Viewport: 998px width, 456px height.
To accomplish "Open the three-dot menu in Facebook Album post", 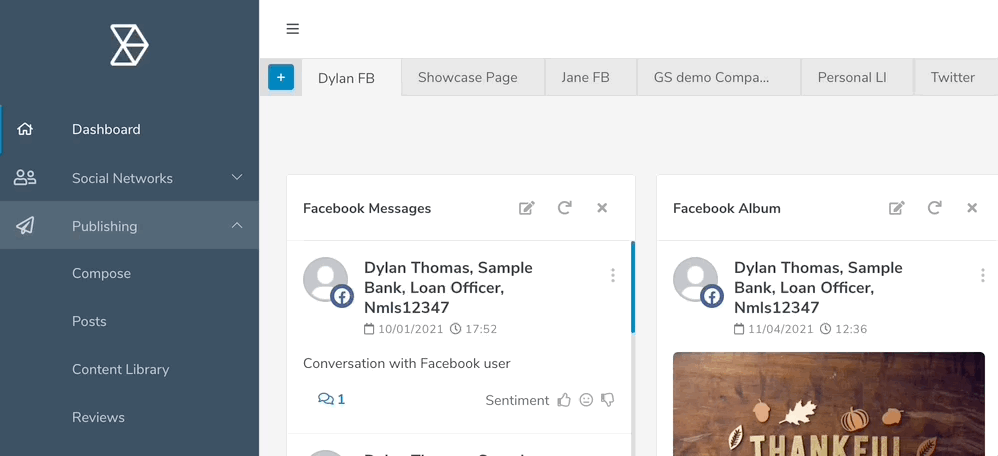I will click(983, 275).
